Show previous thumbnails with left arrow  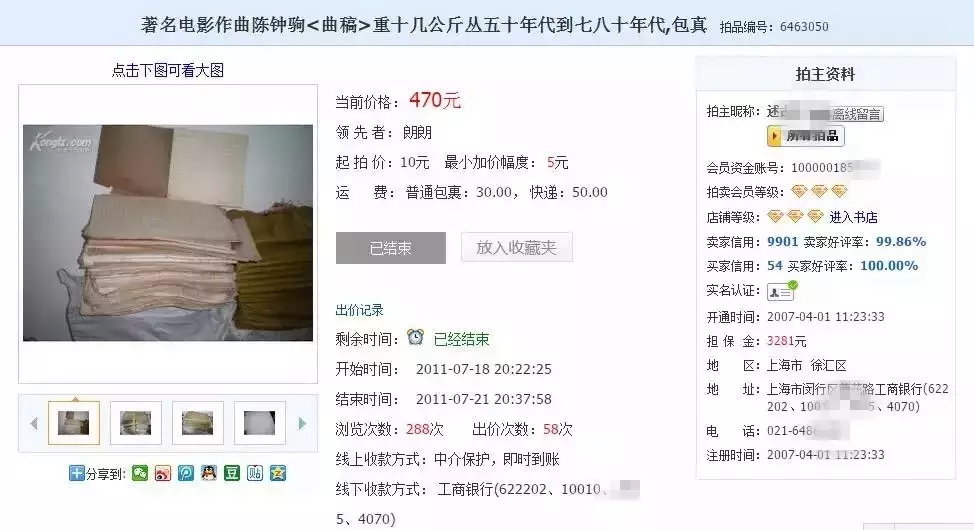coord(34,424)
